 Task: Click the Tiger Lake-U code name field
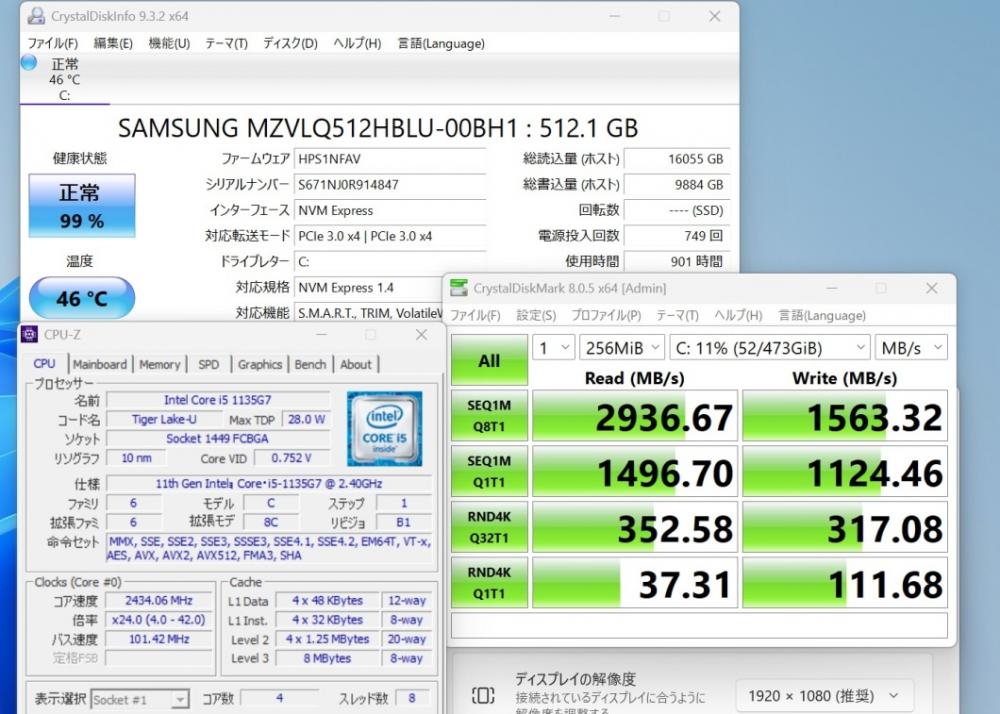pos(164,419)
